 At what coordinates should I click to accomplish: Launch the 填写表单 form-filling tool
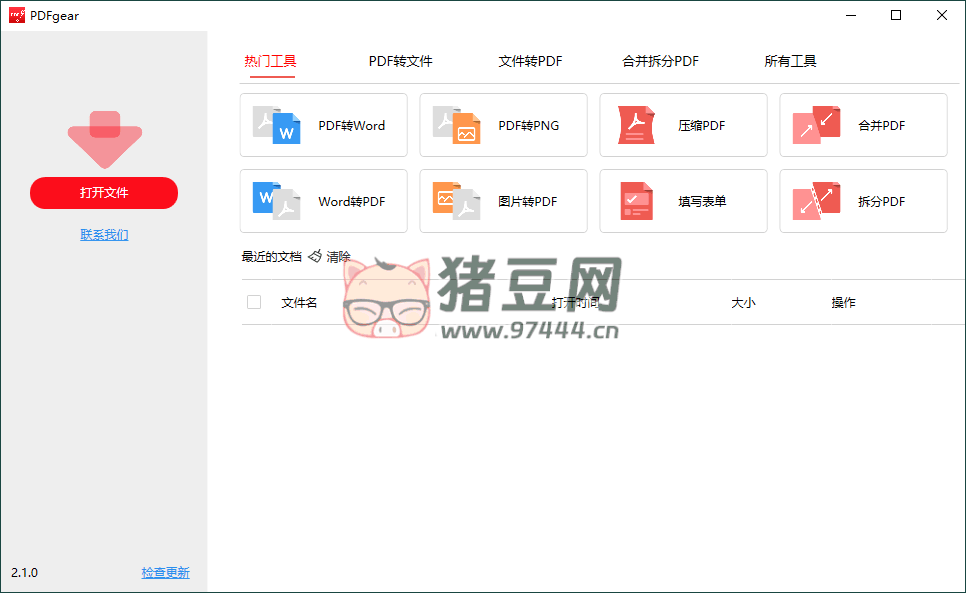click(683, 201)
